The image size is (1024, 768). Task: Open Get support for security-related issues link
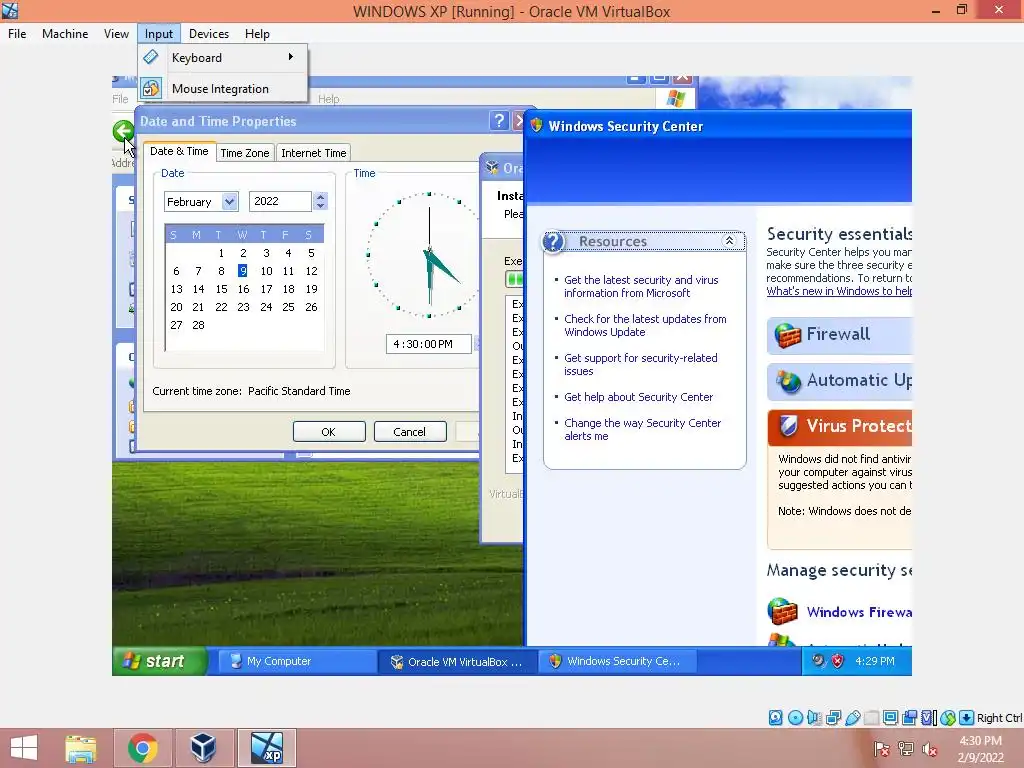click(x=641, y=364)
